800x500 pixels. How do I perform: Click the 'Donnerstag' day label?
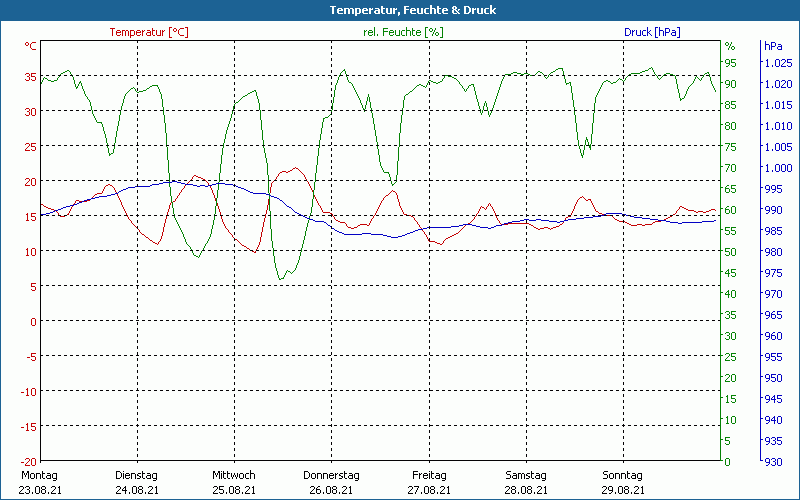point(331,475)
